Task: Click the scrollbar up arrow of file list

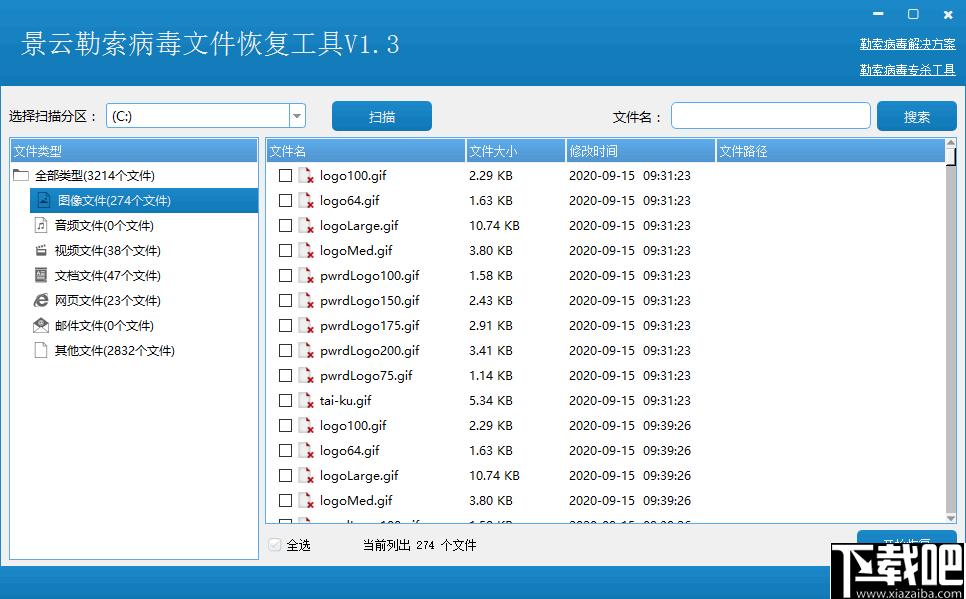Action: 951,144
